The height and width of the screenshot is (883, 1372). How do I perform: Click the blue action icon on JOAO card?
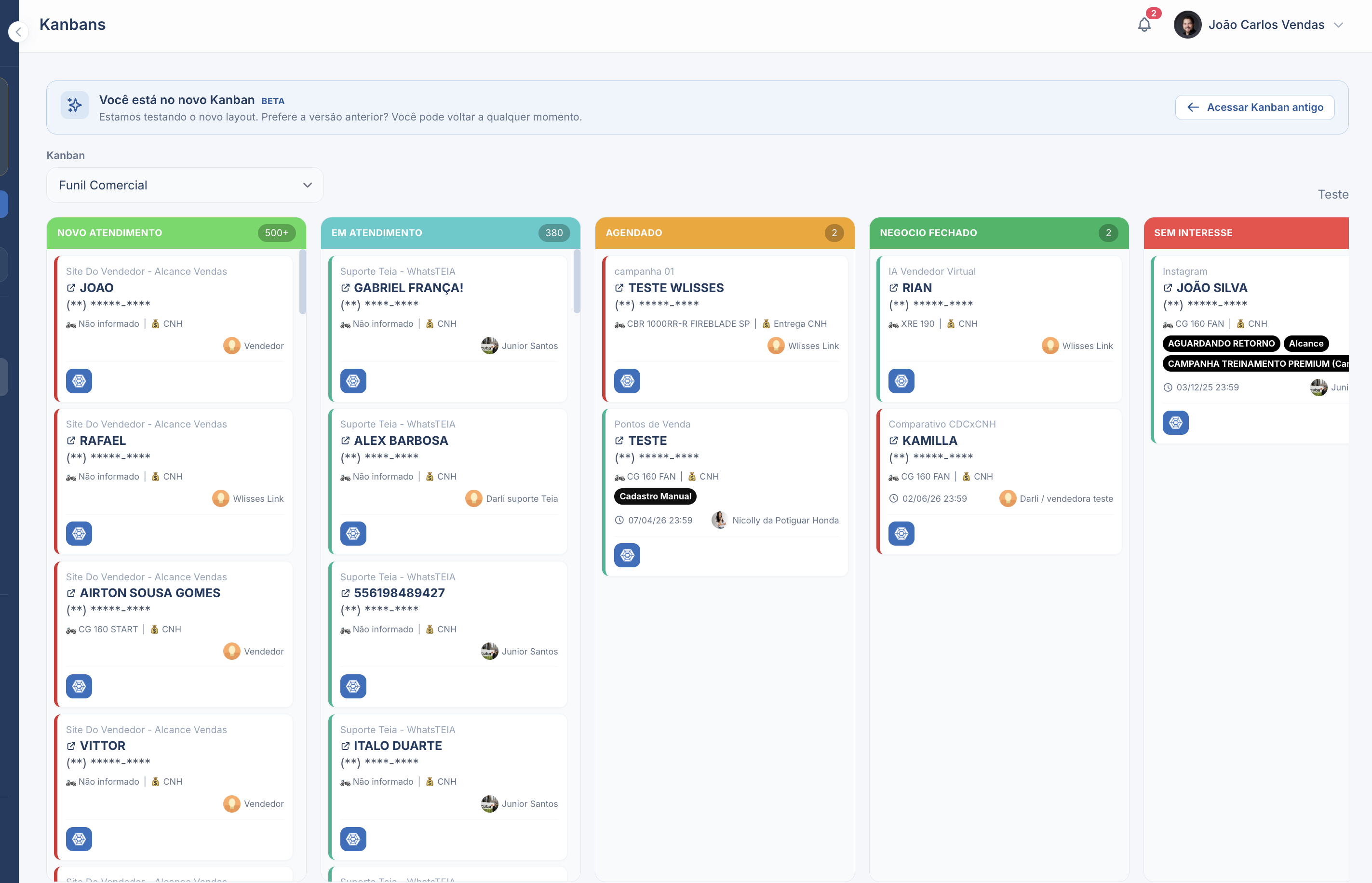coord(79,381)
